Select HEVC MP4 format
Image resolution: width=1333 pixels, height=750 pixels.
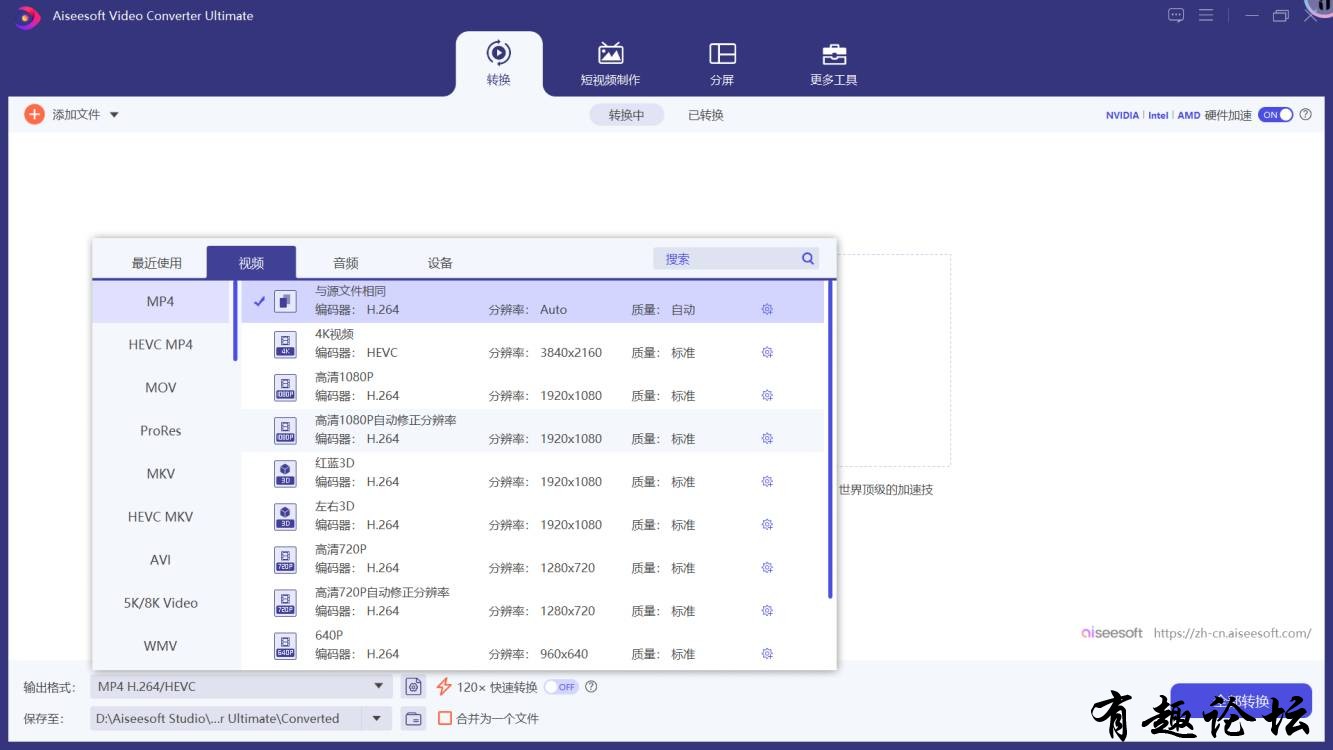161,345
